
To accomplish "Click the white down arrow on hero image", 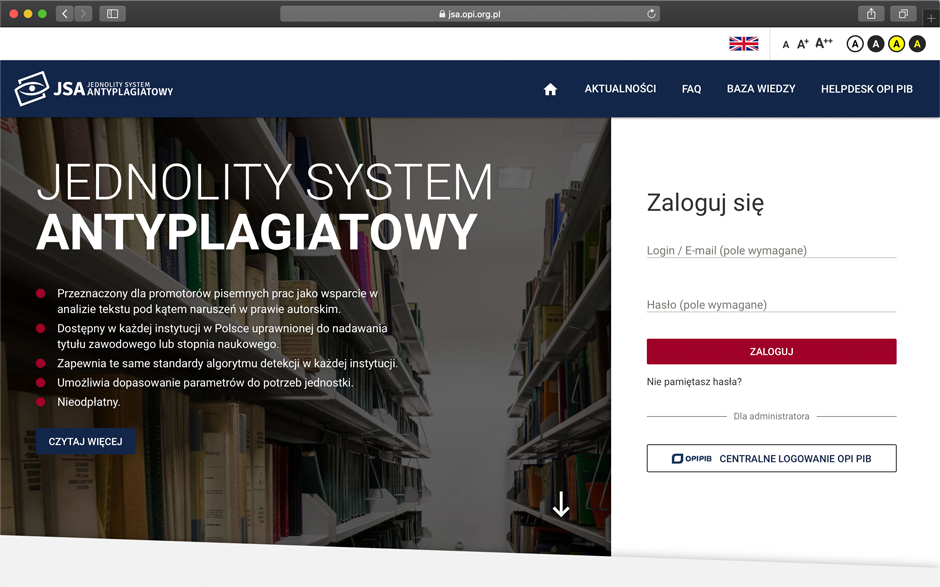I will [x=561, y=504].
